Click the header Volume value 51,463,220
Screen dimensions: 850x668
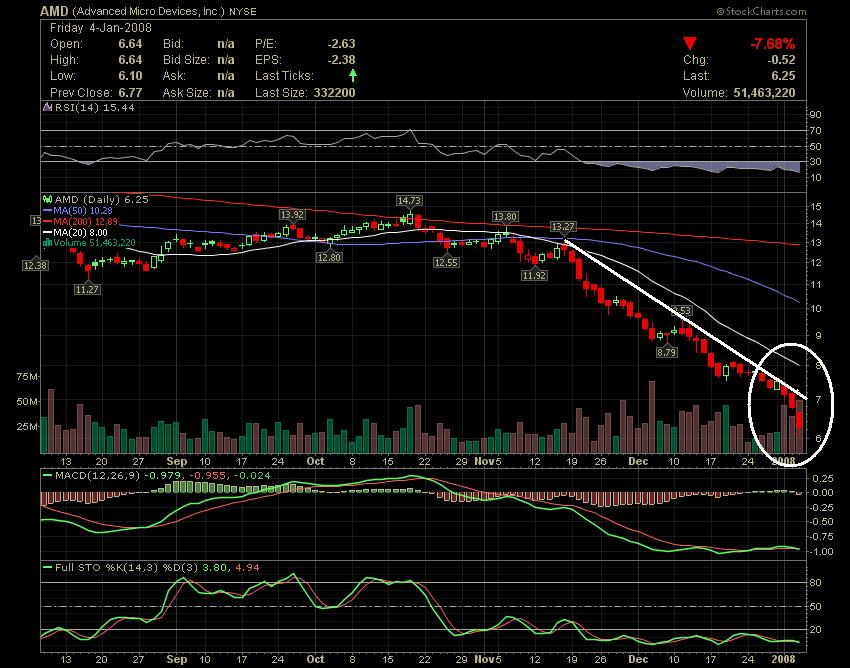tap(764, 93)
